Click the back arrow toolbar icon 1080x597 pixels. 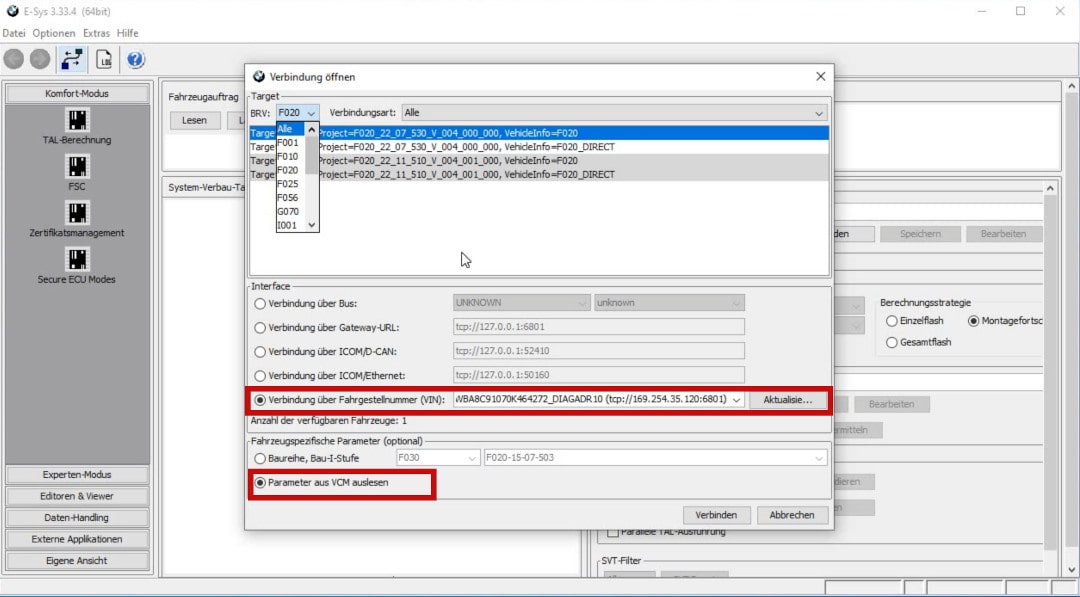click(x=13, y=59)
